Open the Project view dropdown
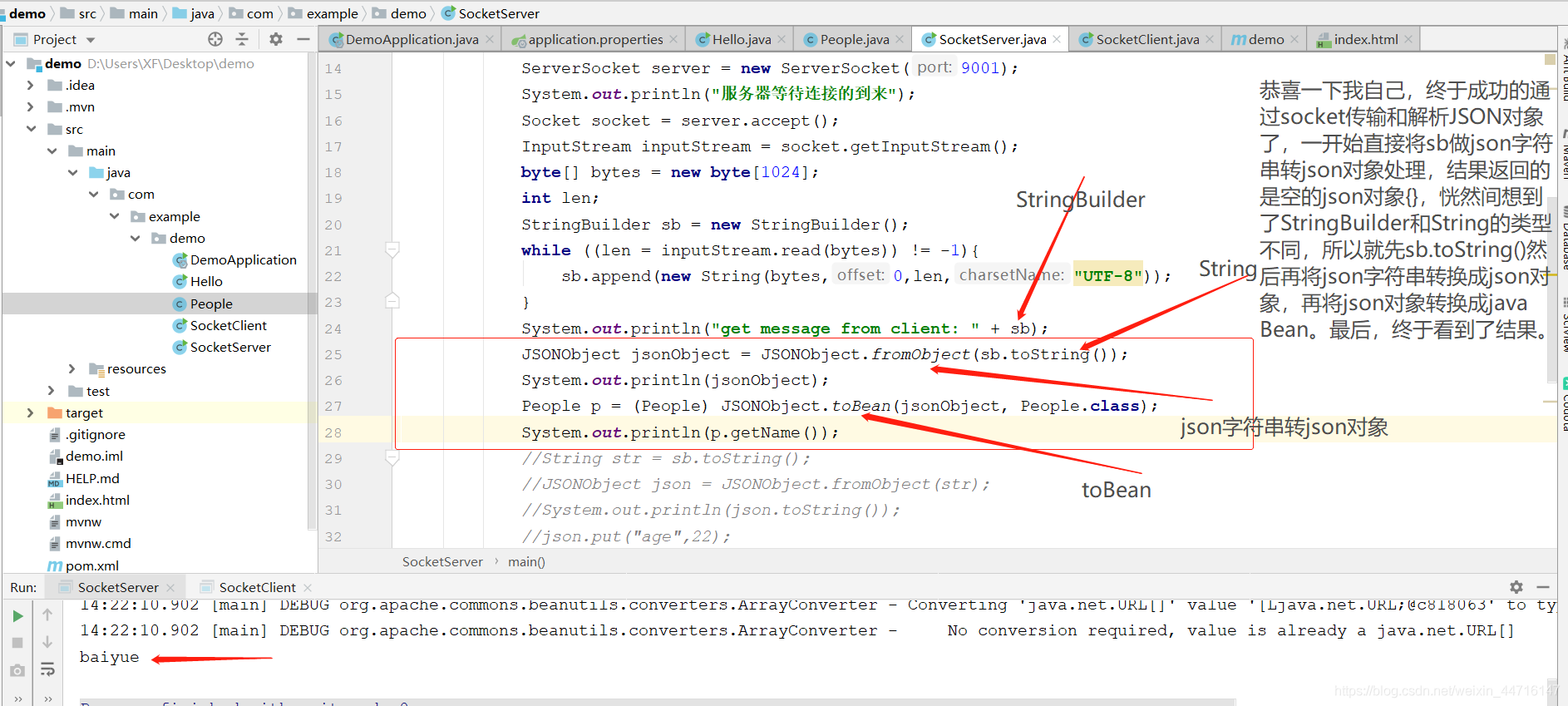Viewport: 1568px width, 706px height. tap(91, 40)
